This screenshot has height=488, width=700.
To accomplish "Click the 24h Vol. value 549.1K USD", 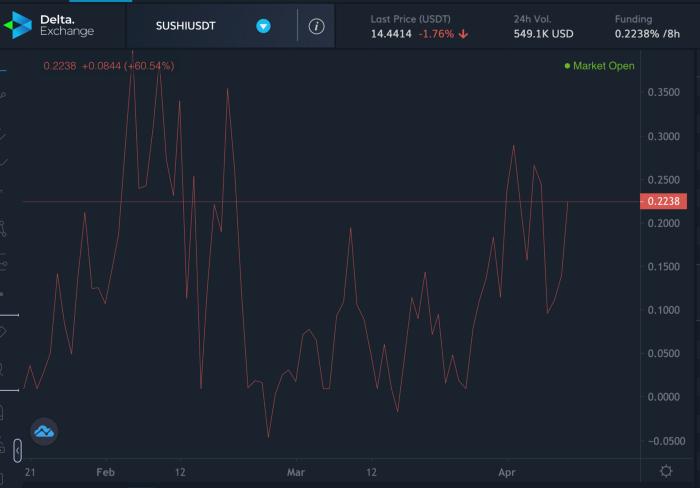I will click(542, 33).
